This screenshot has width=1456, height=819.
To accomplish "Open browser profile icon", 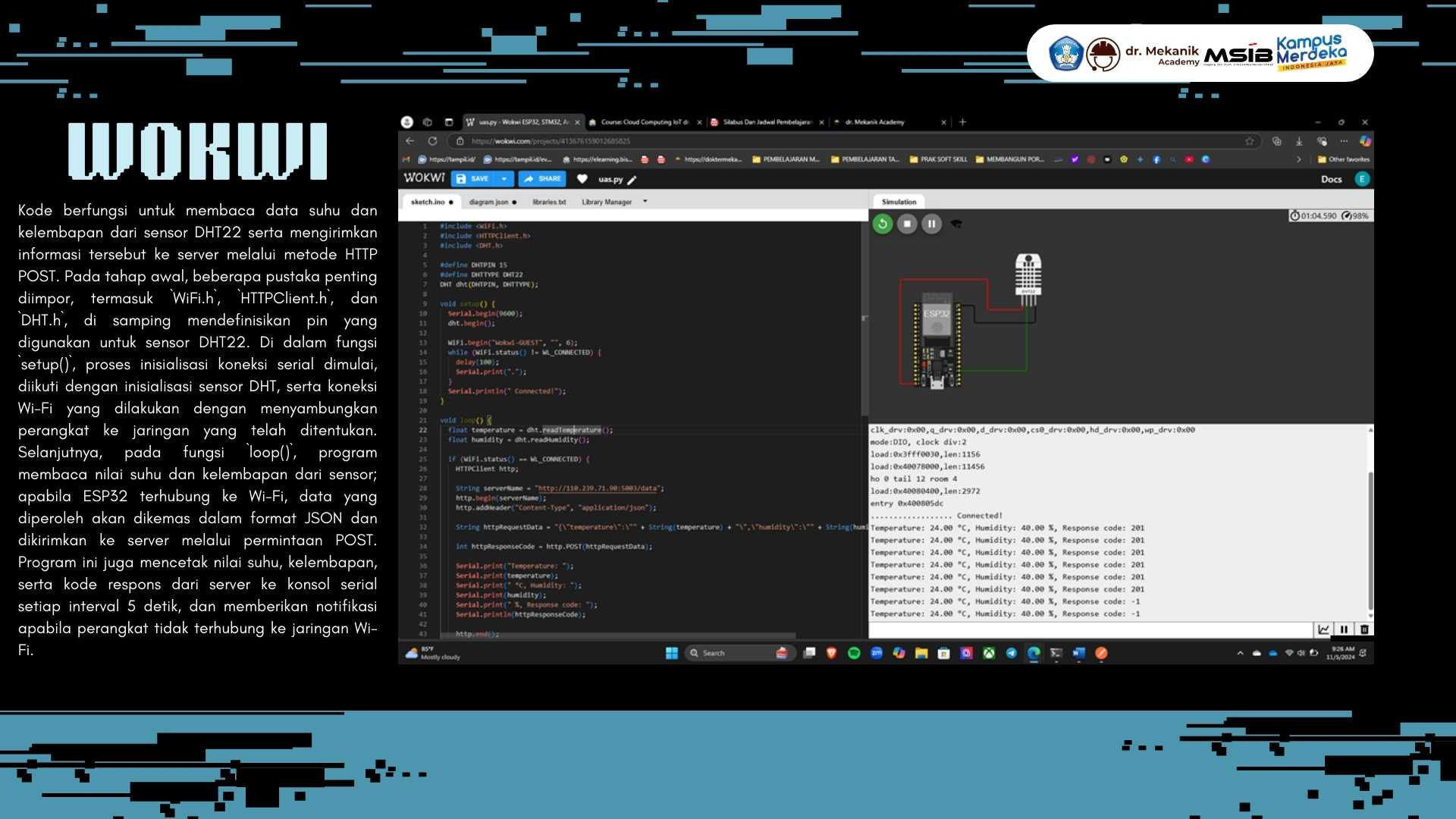I will (x=407, y=122).
